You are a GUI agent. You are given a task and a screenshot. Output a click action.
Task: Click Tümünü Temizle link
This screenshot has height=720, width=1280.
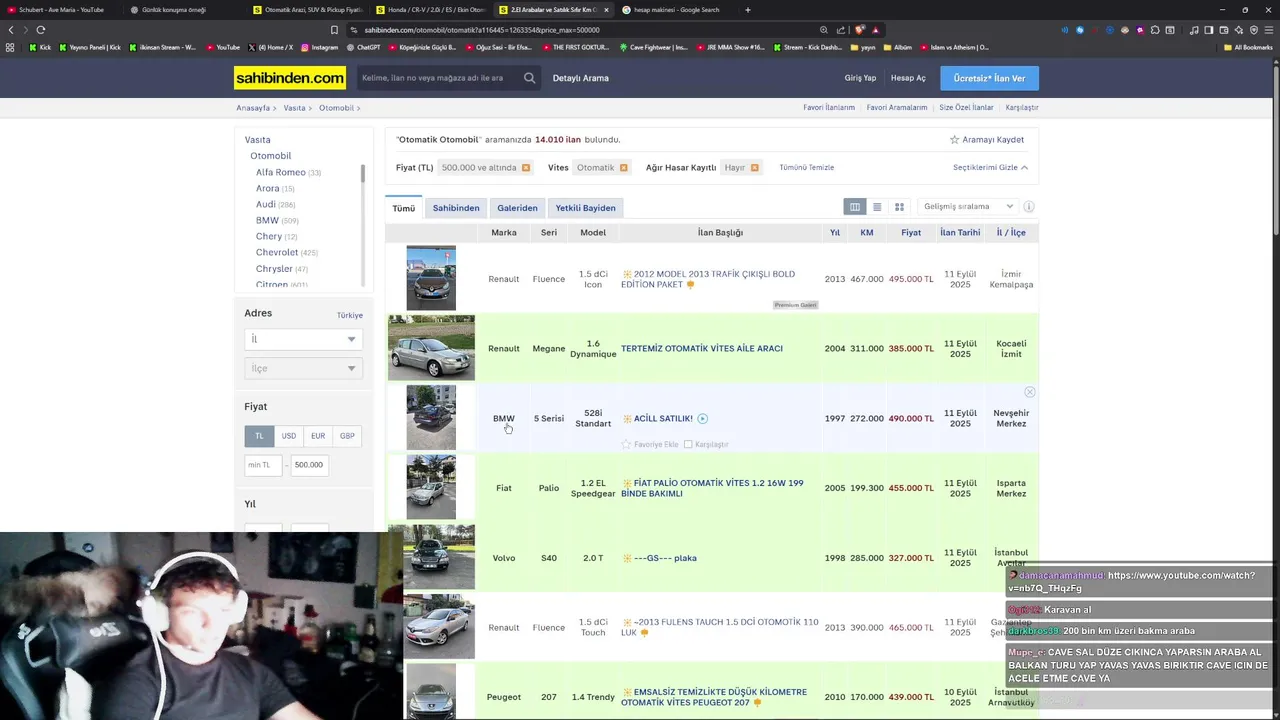[x=806, y=168]
